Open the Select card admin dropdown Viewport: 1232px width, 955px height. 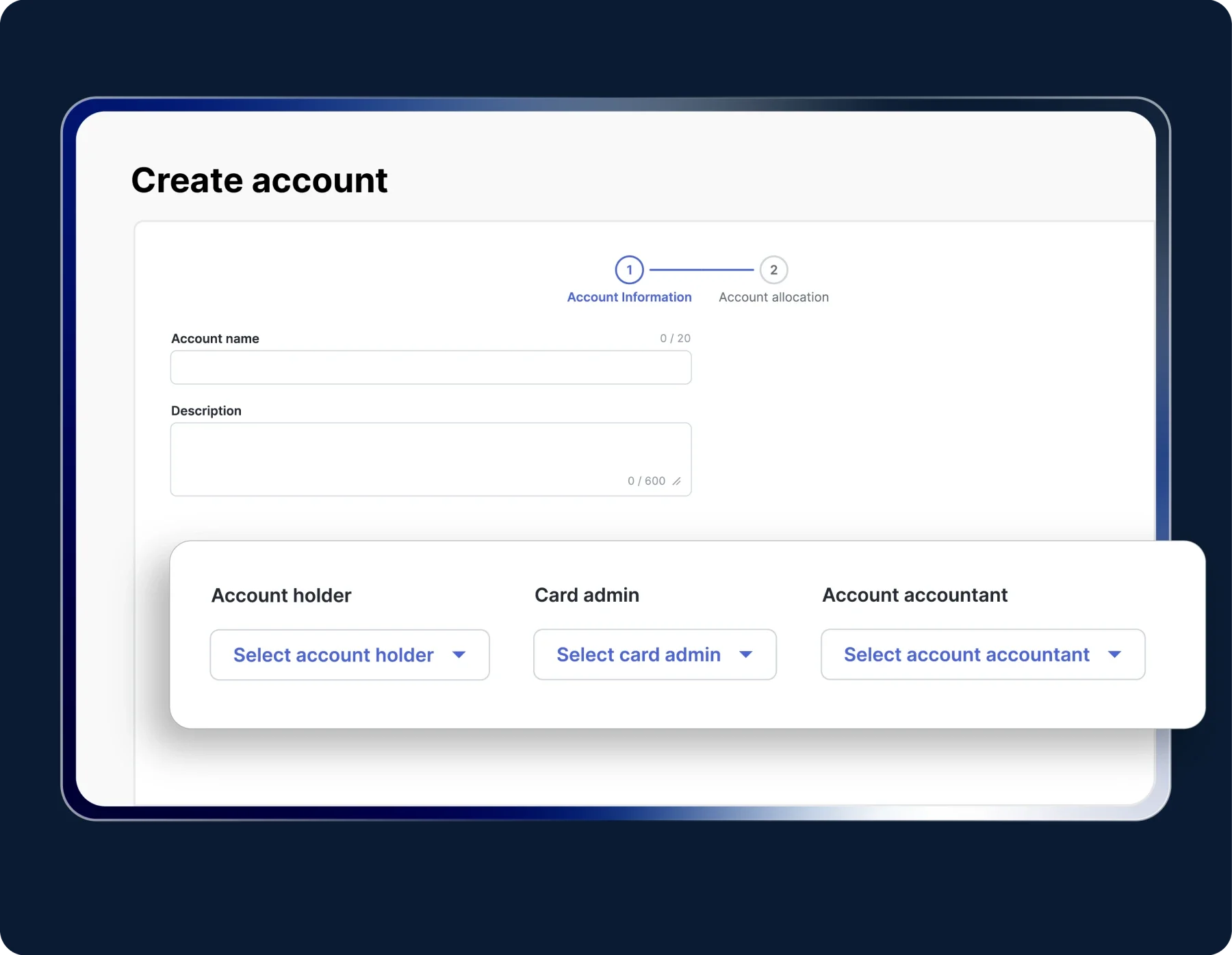click(x=638, y=655)
